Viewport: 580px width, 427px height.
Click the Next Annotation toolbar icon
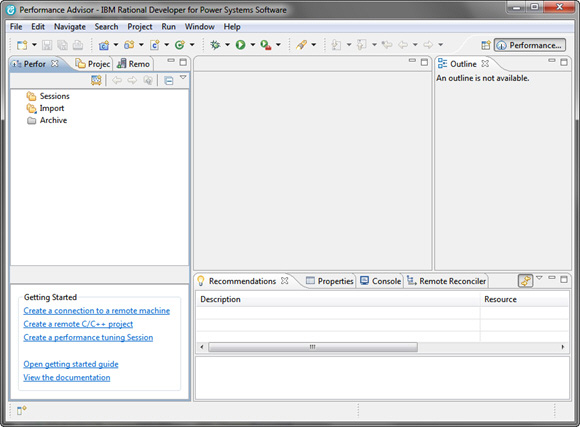coord(336,45)
